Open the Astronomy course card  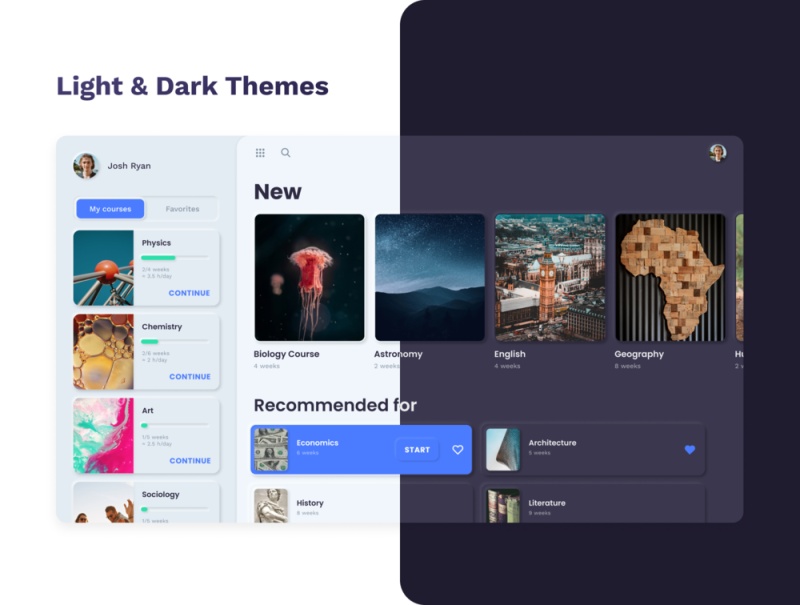[x=427, y=278]
